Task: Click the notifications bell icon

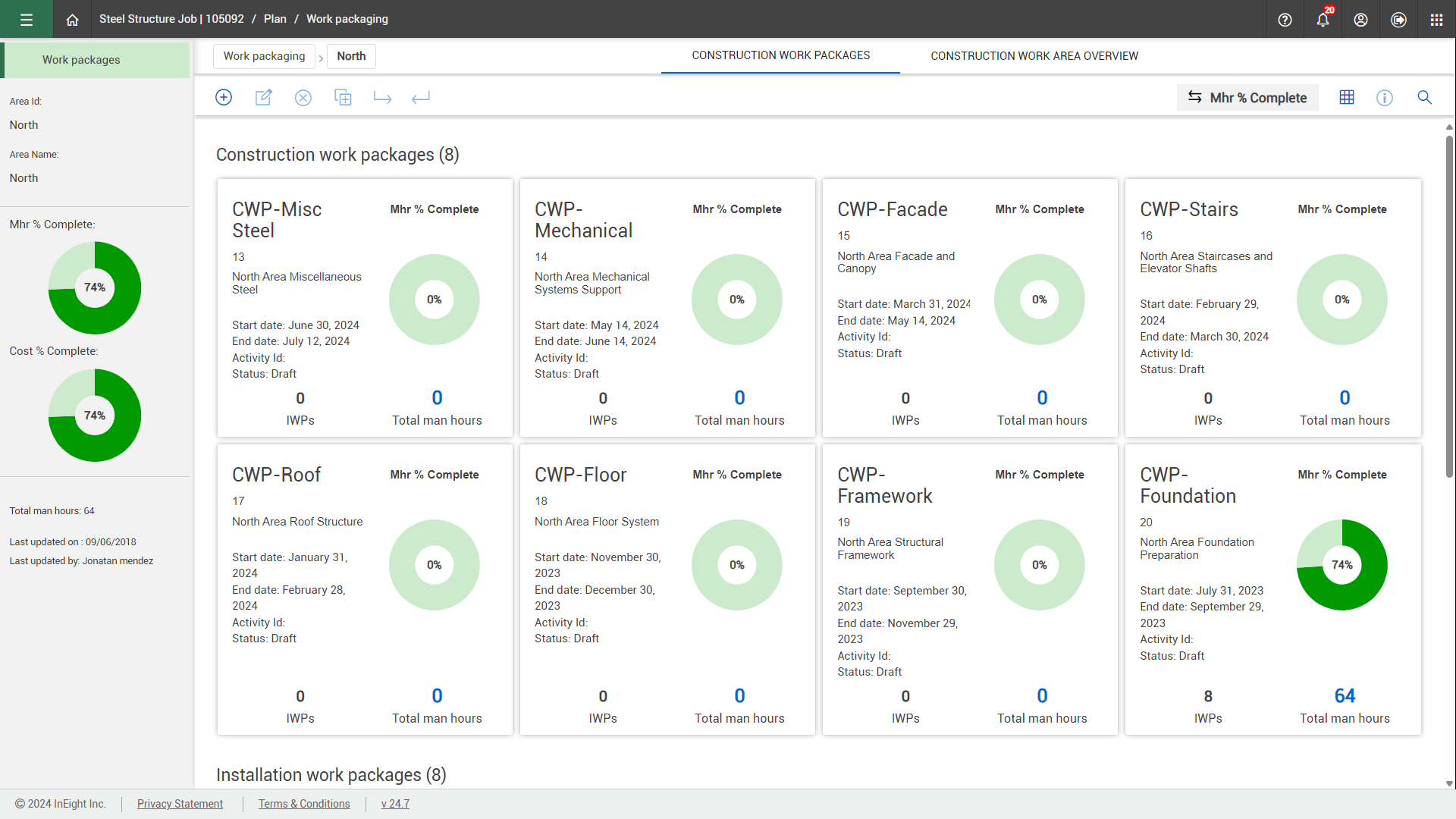Action: [x=1322, y=19]
